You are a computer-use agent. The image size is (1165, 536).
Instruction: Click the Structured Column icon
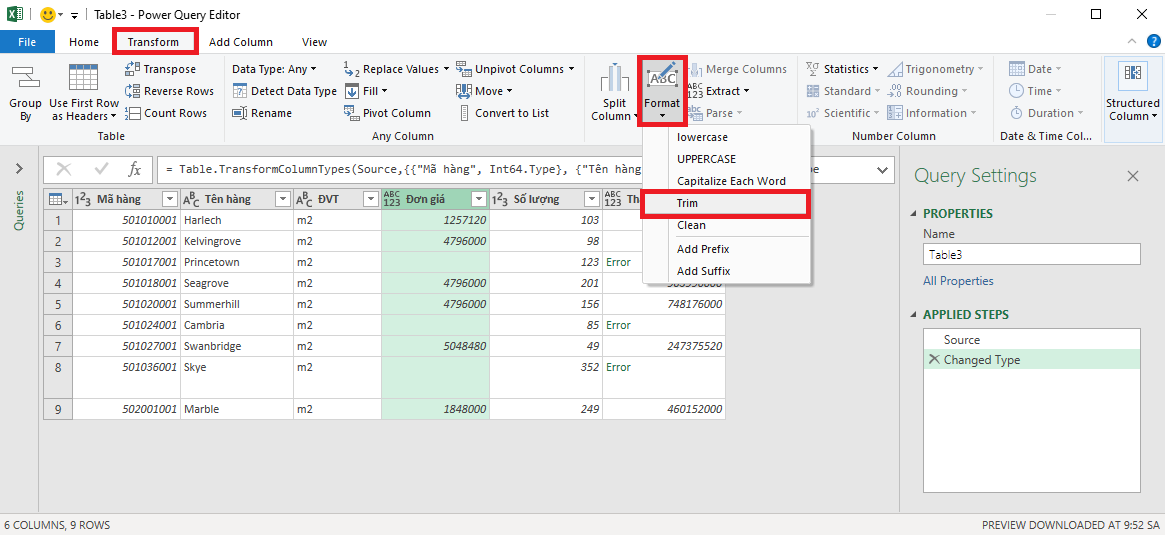coord(1132,74)
